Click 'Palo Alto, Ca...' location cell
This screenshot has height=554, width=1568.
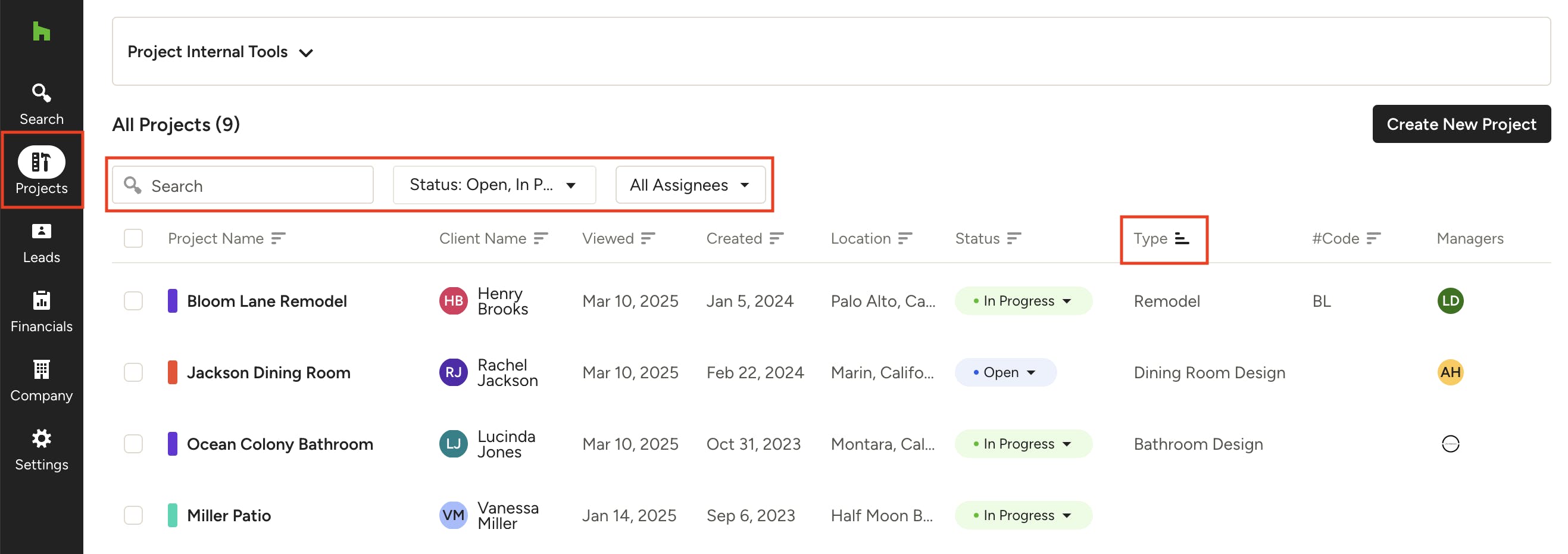click(x=883, y=301)
